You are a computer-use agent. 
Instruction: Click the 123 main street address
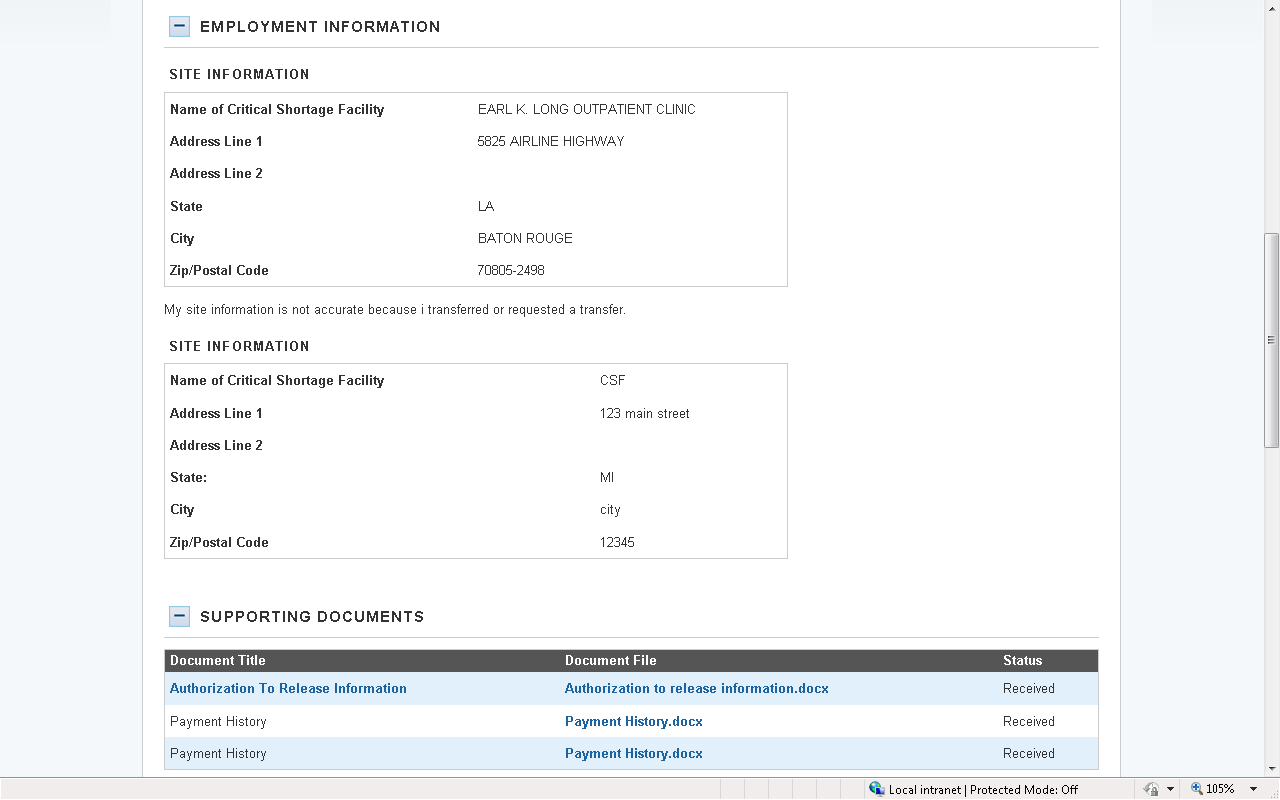[645, 414]
